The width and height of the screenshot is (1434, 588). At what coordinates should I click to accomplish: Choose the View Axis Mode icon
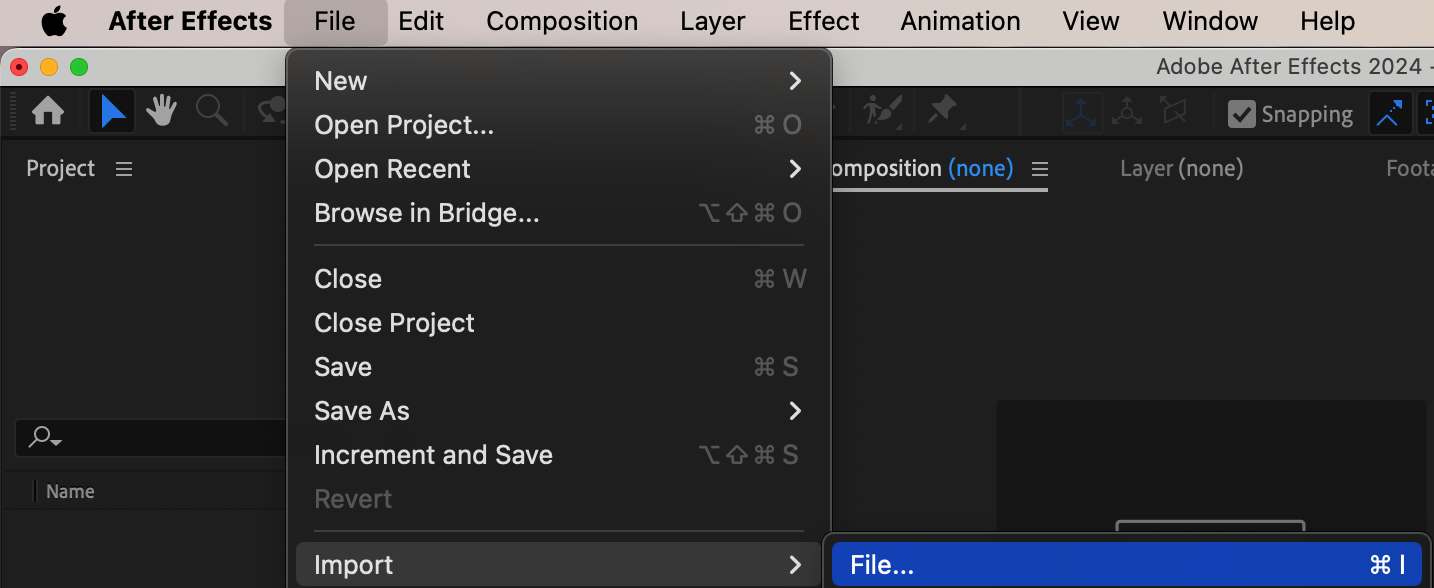tap(1173, 113)
